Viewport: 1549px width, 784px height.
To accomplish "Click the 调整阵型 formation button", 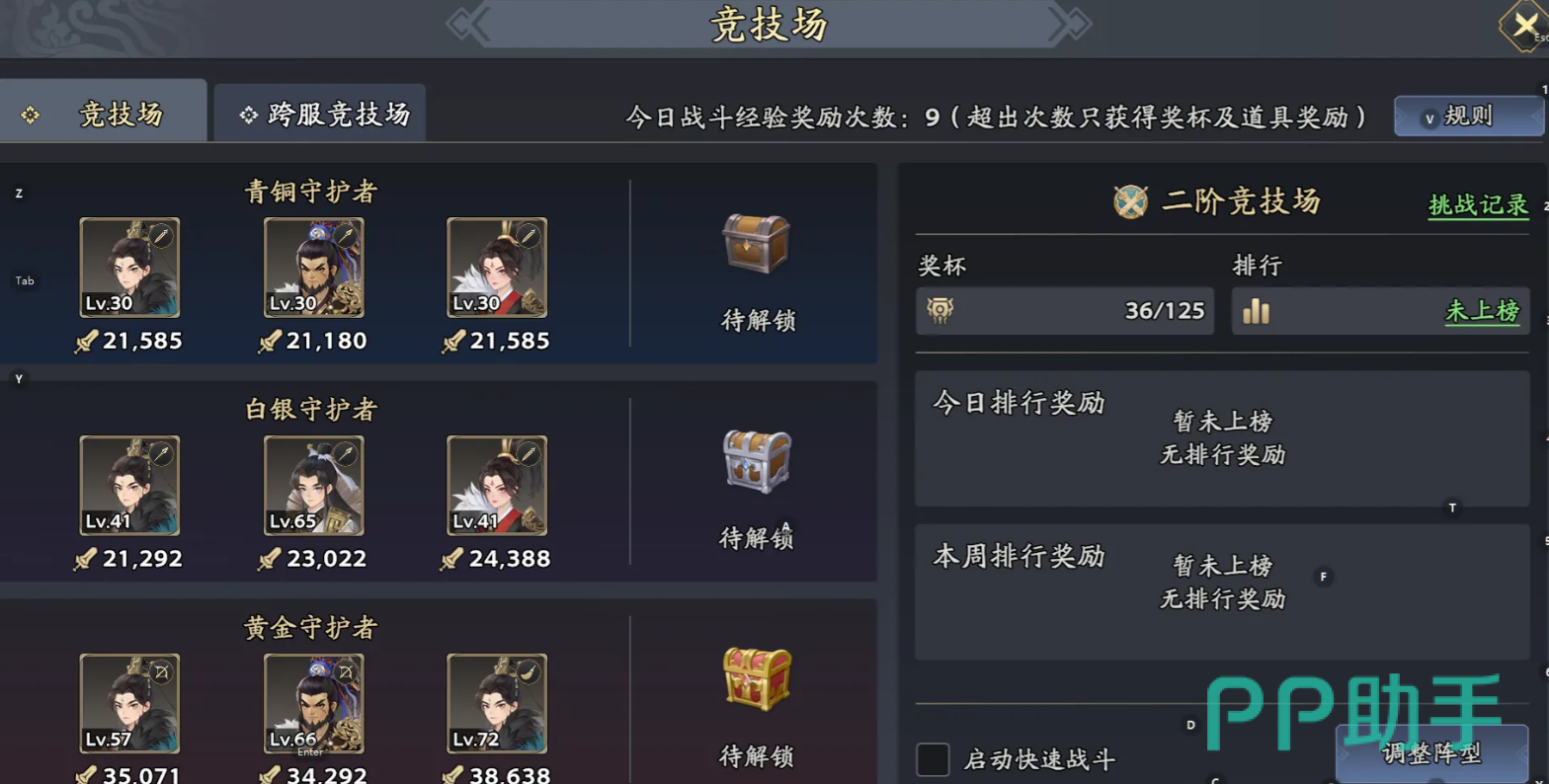I will (1431, 753).
